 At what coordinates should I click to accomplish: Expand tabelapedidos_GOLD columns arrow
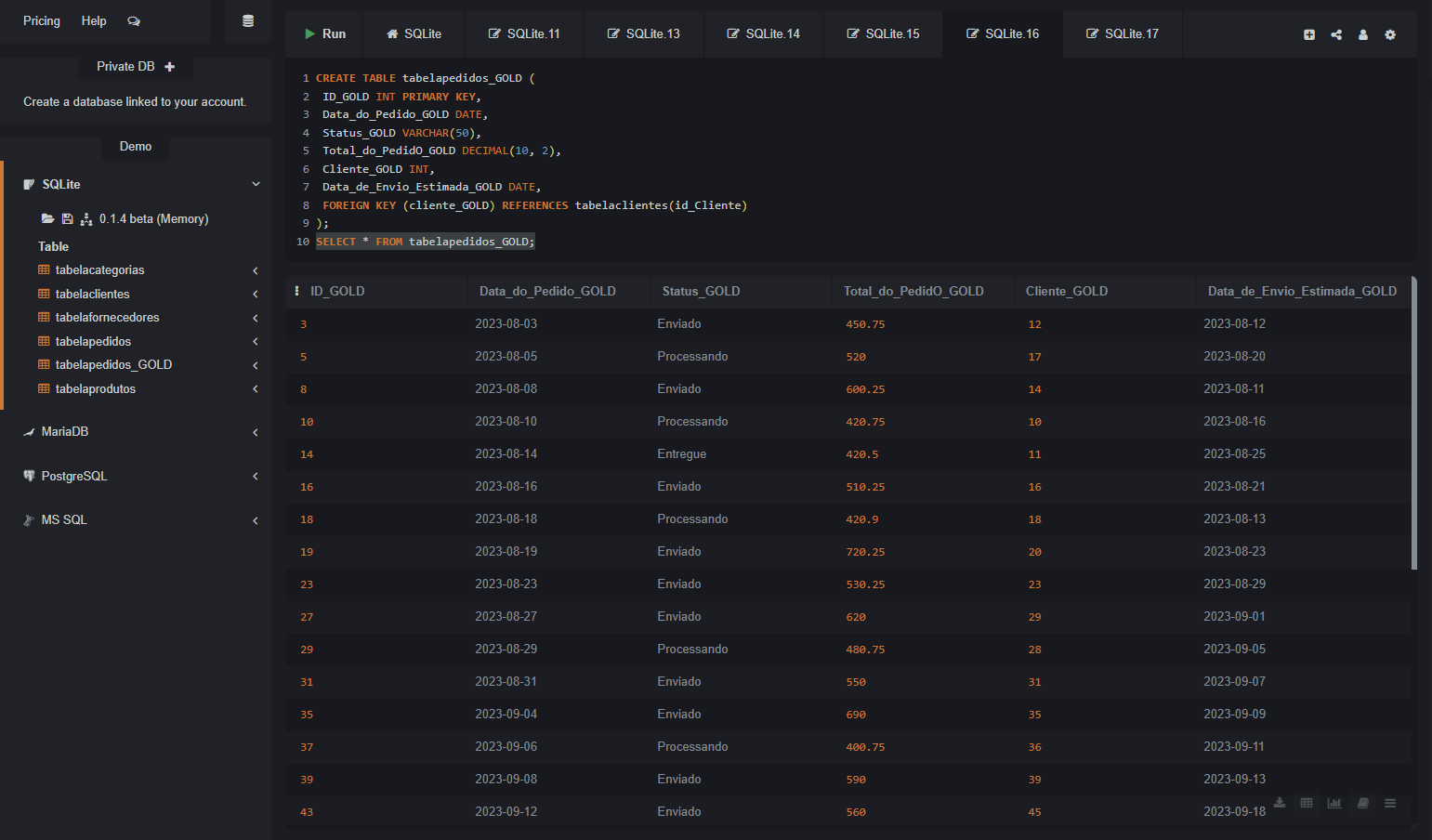coord(256,365)
